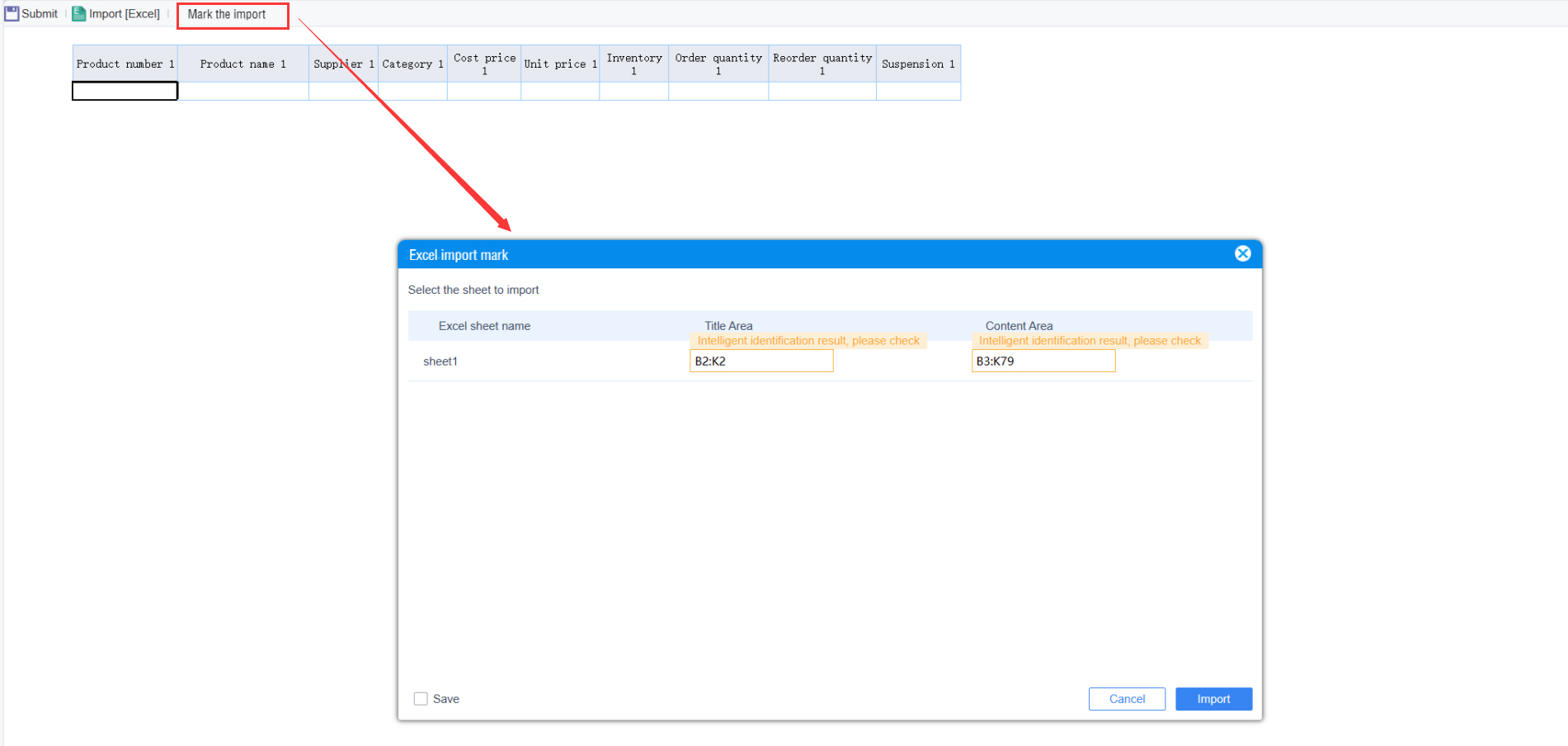
Task: Click the 'Cost price 1' column header
Action: click(483, 64)
